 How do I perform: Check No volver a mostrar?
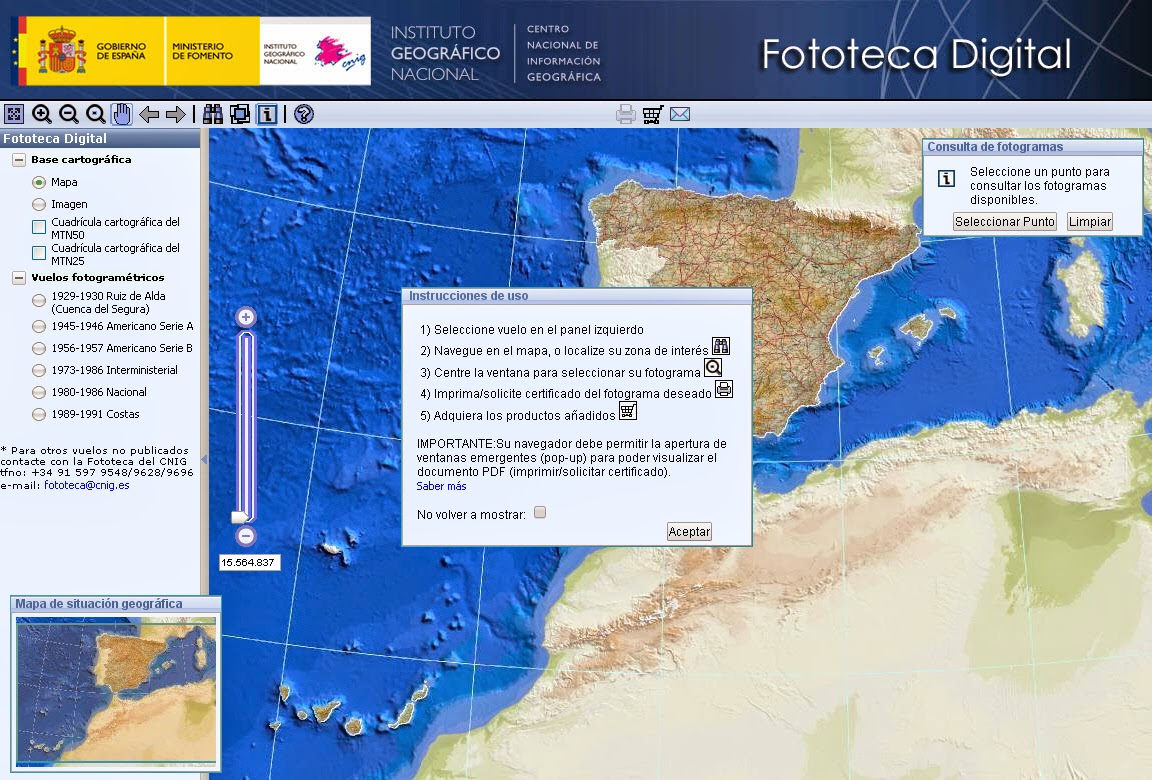(x=539, y=511)
